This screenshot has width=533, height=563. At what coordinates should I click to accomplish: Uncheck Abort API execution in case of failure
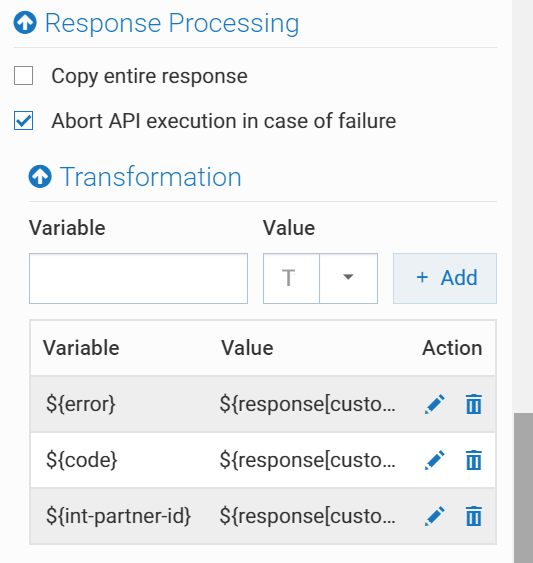(x=23, y=120)
